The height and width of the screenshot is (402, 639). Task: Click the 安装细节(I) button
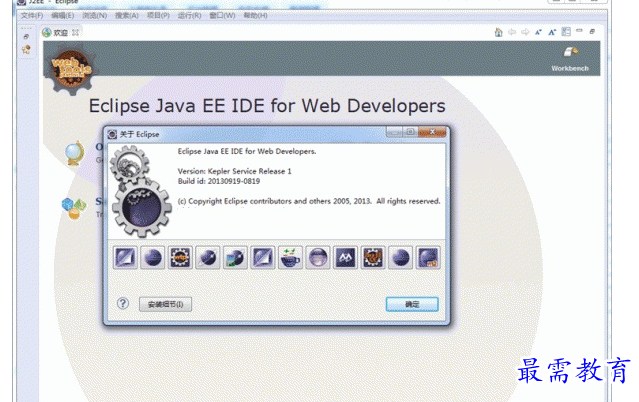click(165, 304)
